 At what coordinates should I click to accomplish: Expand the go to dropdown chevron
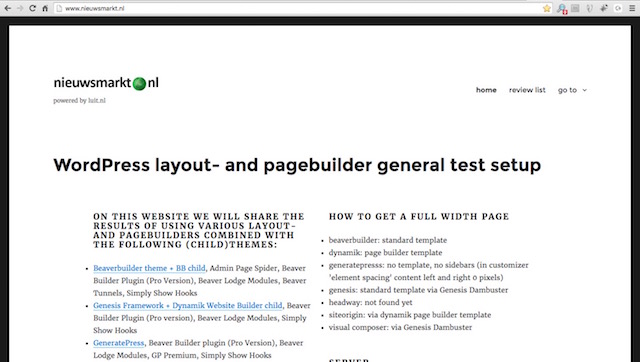(584, 90)
